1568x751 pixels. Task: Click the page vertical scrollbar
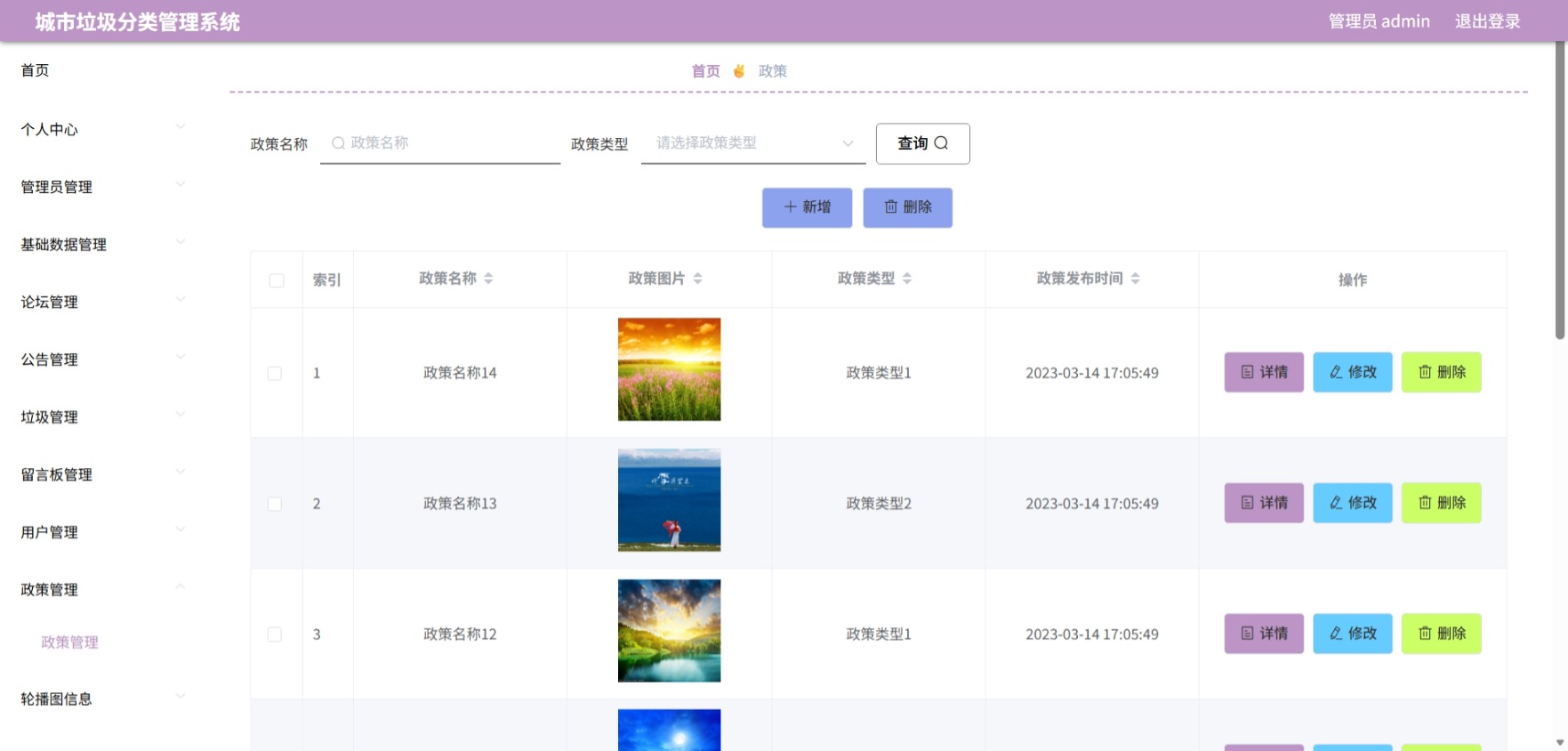click(1559, 191)
